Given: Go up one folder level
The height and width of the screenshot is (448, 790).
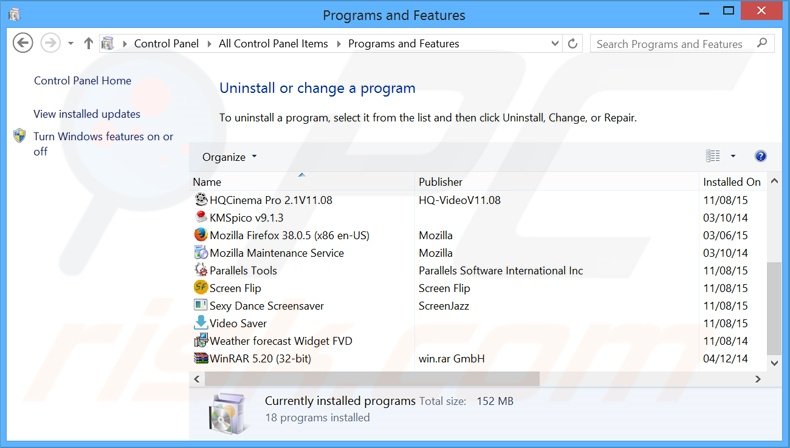Looking at the screenshot, I should pyautogui.click(x=88, y=43).
